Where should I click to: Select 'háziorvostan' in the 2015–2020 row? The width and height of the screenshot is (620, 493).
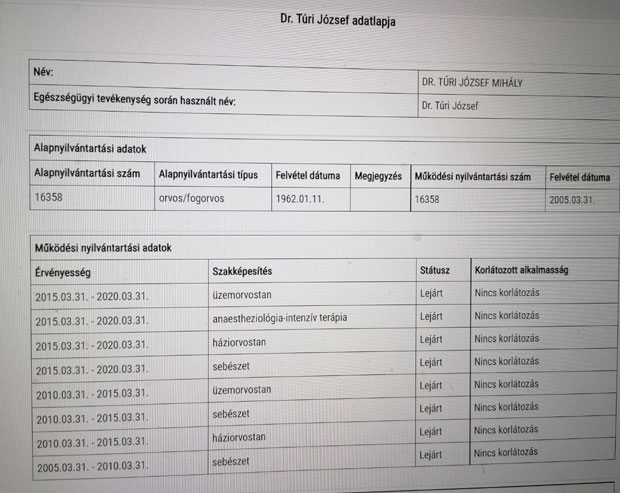[x=239, y=342]
